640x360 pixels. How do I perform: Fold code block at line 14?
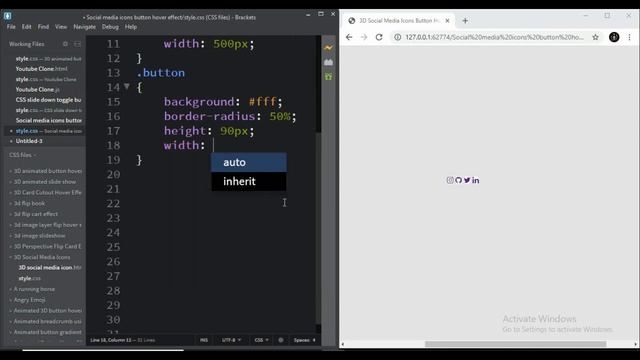tap(127, 87)
